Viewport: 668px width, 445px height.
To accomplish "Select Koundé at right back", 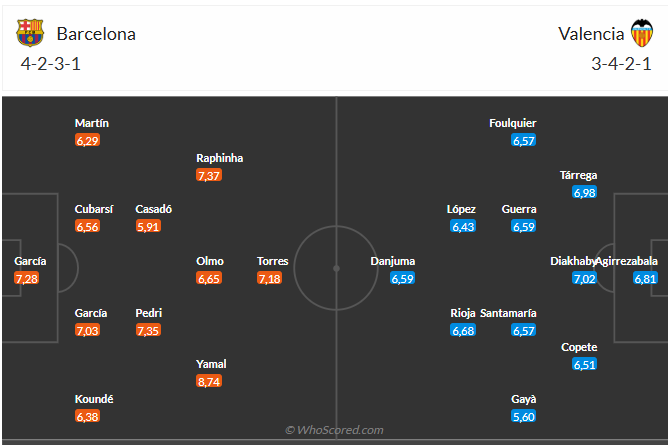I will (94, 399).
